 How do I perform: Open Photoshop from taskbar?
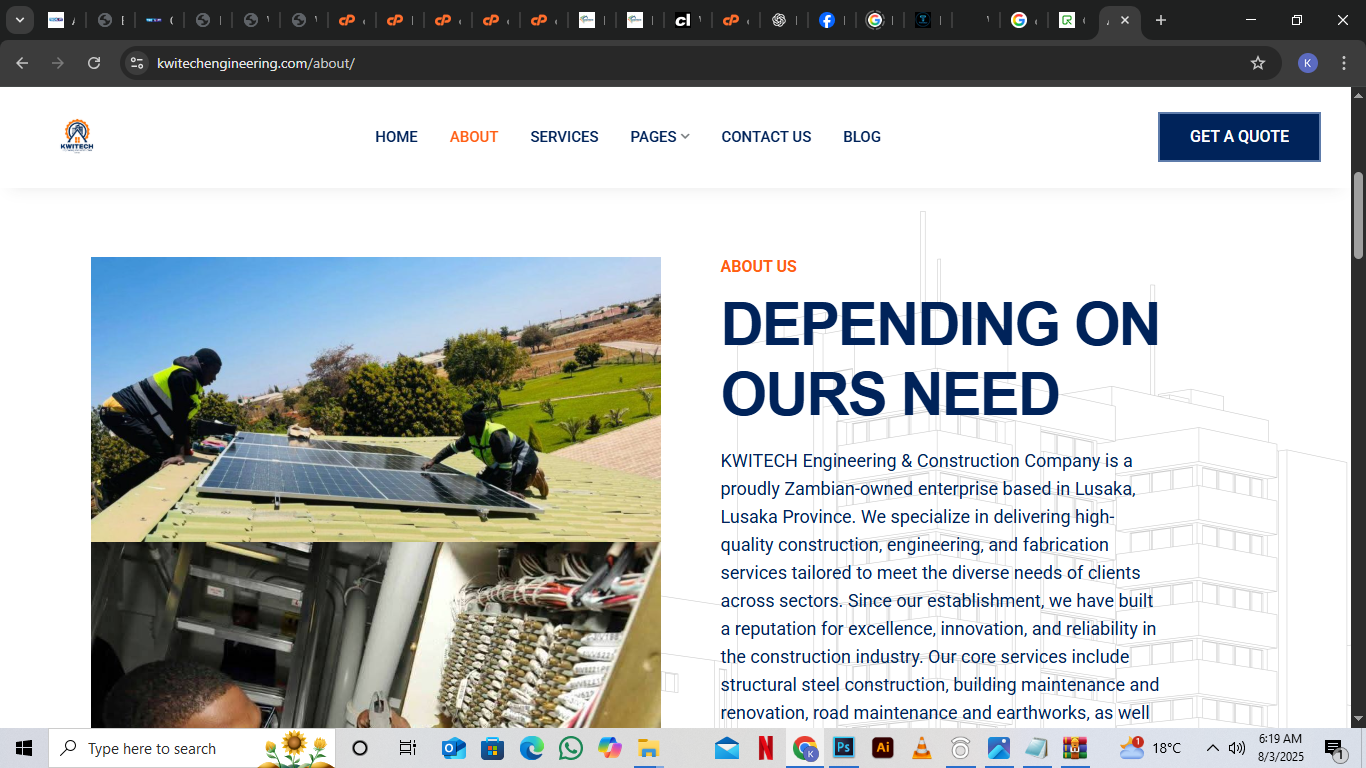click(x=844, y=748)
